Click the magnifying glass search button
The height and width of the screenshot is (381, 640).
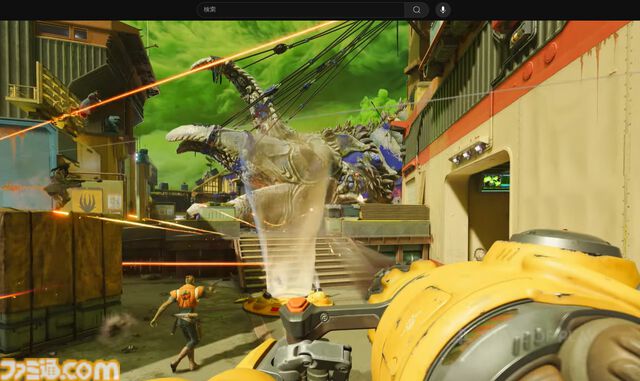pyautogui.click(x=416, y=9)
